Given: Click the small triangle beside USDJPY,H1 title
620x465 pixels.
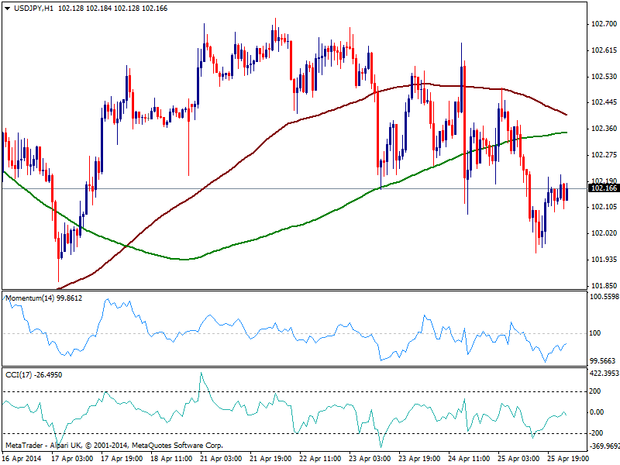Looking at the screenshot, I should pyautogui.click(x=6, y=9).
